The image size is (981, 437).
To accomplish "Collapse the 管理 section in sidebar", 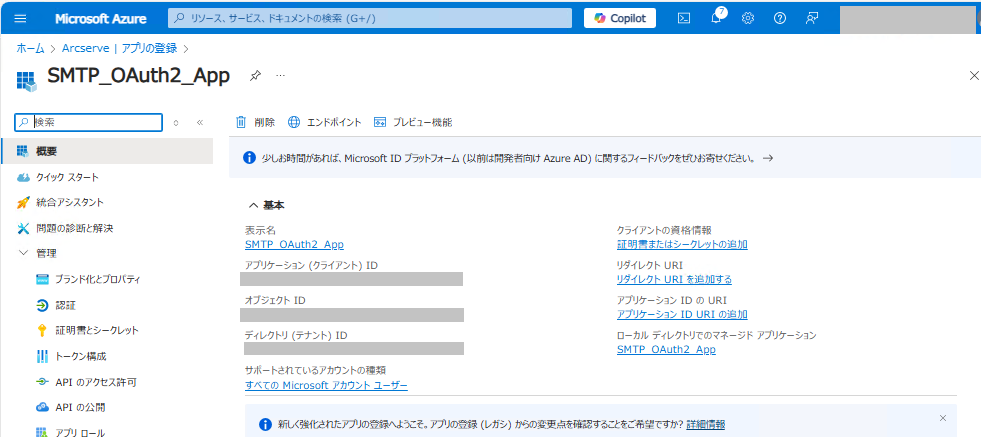I will (x=24, y=254).
